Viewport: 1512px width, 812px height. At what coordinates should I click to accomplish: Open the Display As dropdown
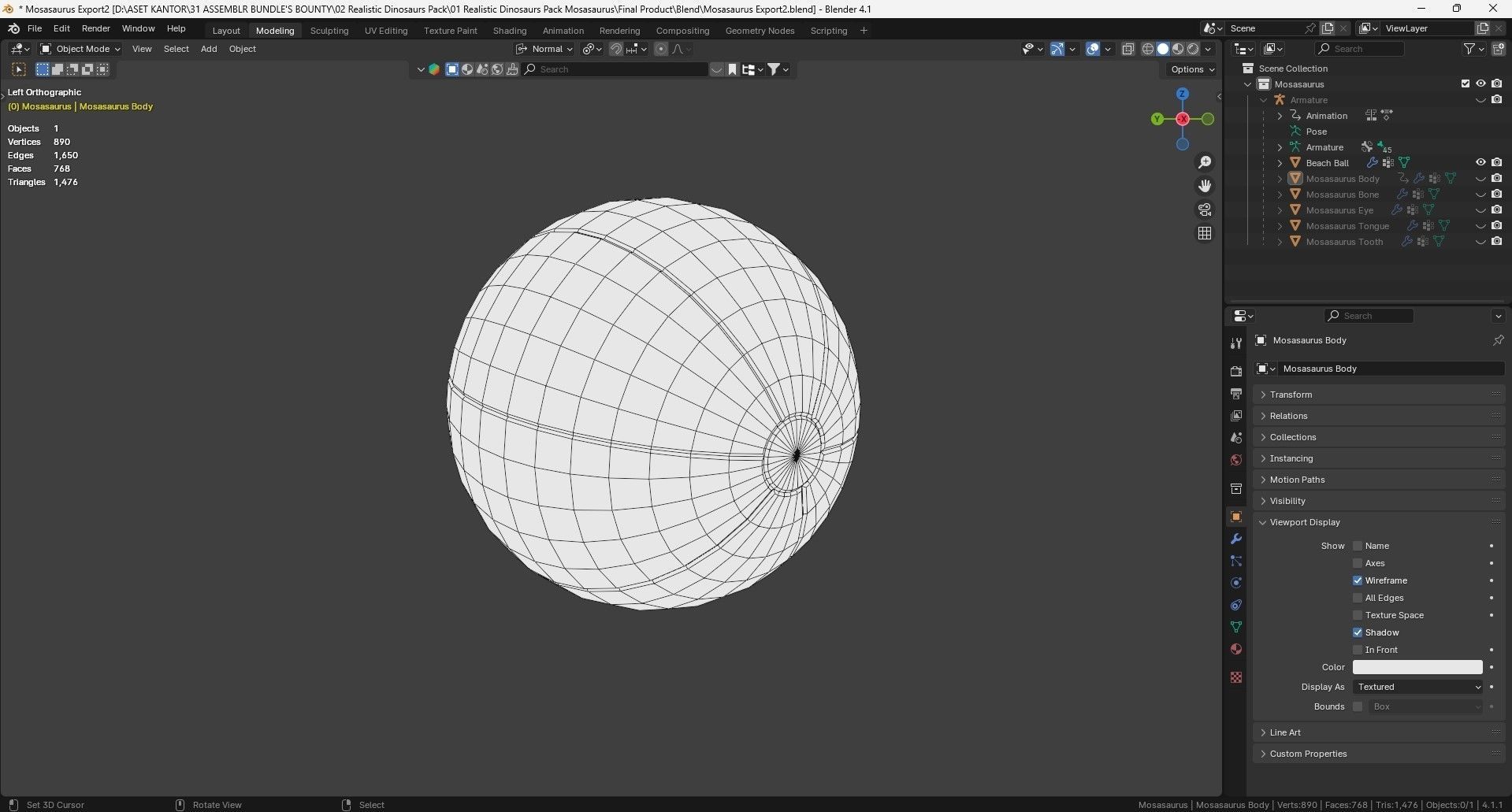click(1417, 687)
